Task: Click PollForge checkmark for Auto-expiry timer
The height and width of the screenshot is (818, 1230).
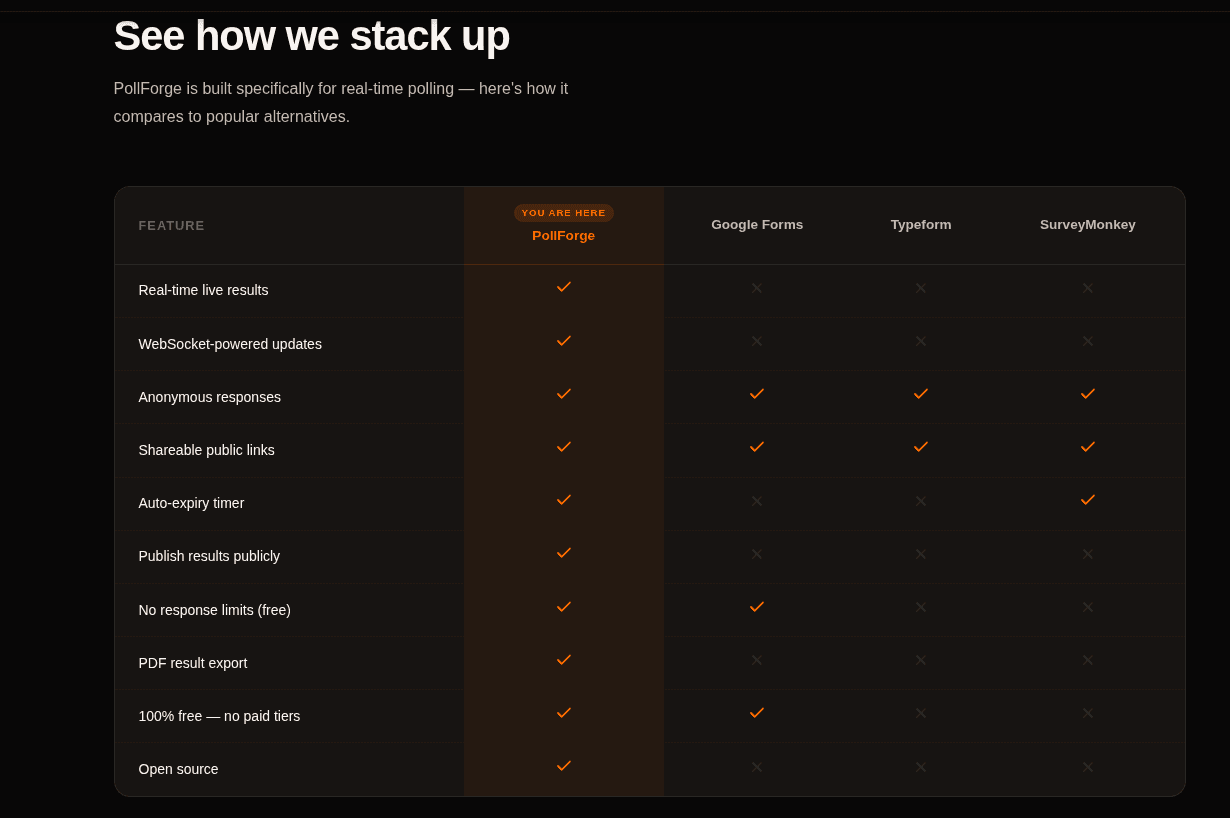Action: 564,499
